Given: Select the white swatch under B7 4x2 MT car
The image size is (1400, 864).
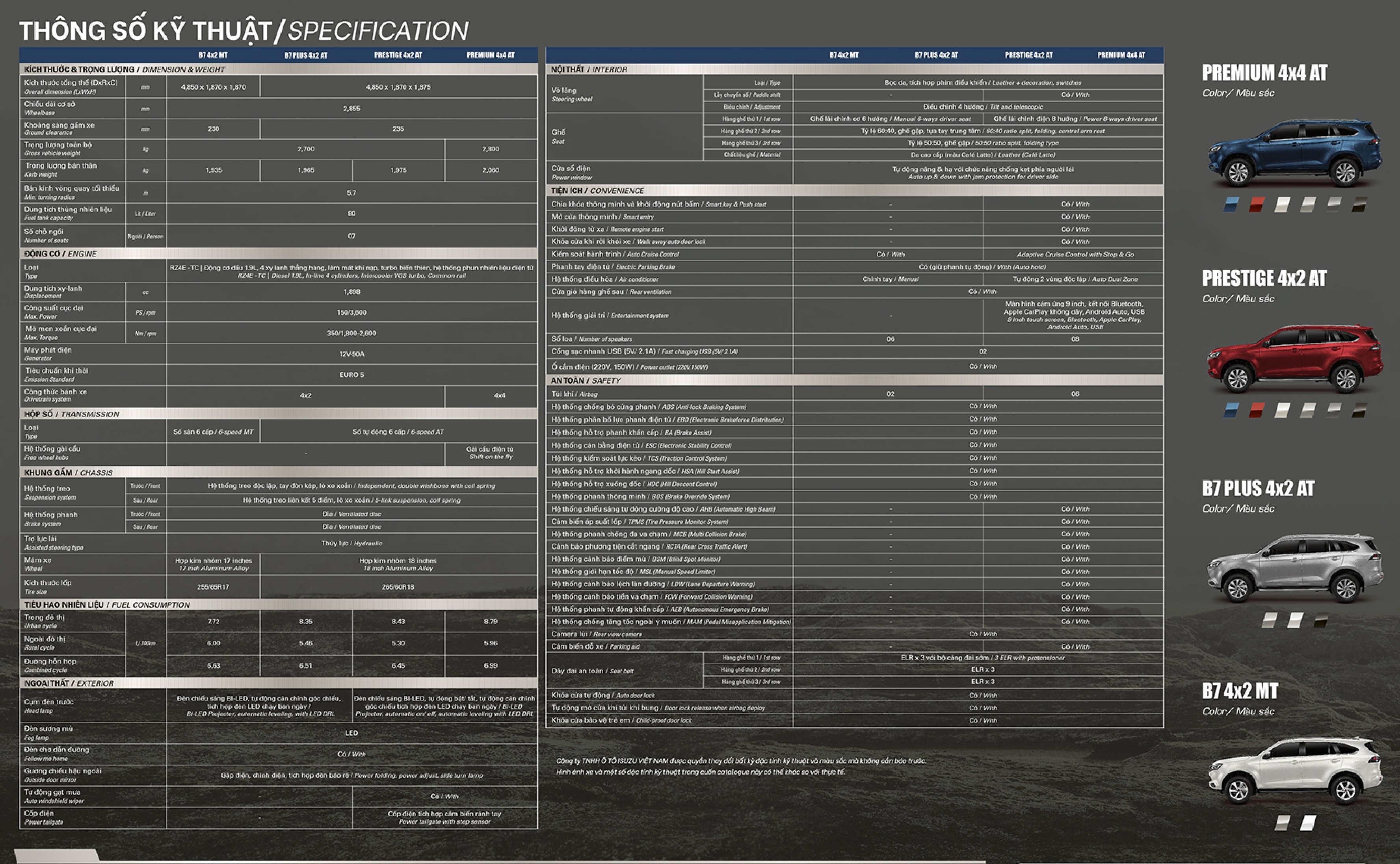Looking at the screenshot, I should [1308, 823].
